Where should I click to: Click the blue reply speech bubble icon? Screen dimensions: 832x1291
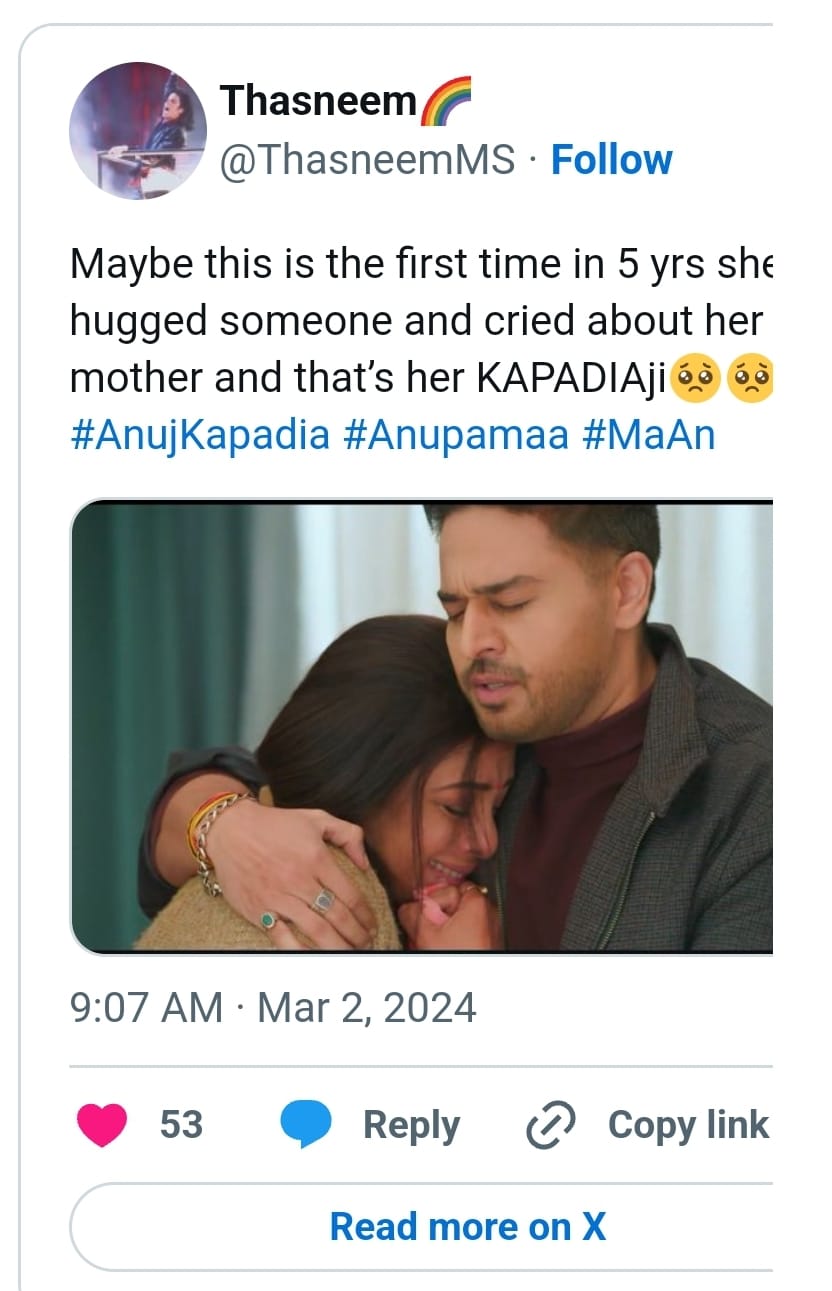coord(305,1125)
